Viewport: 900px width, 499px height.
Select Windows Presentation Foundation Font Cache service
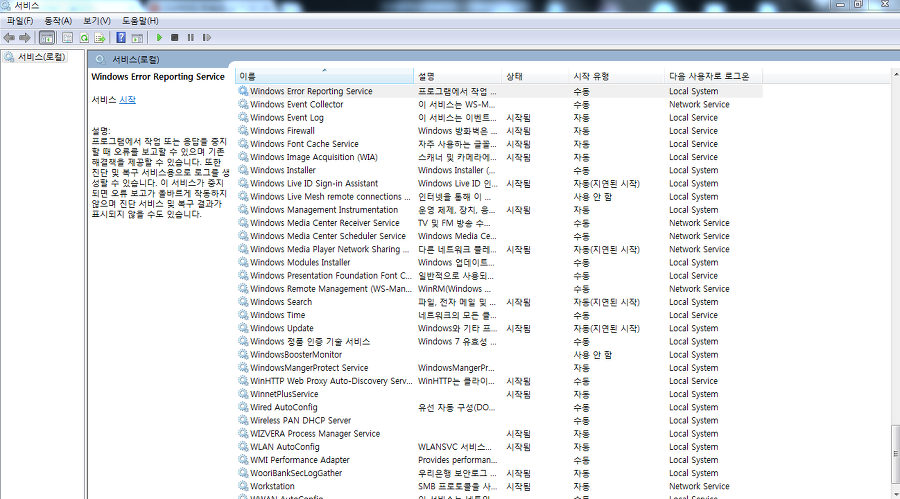331,276
